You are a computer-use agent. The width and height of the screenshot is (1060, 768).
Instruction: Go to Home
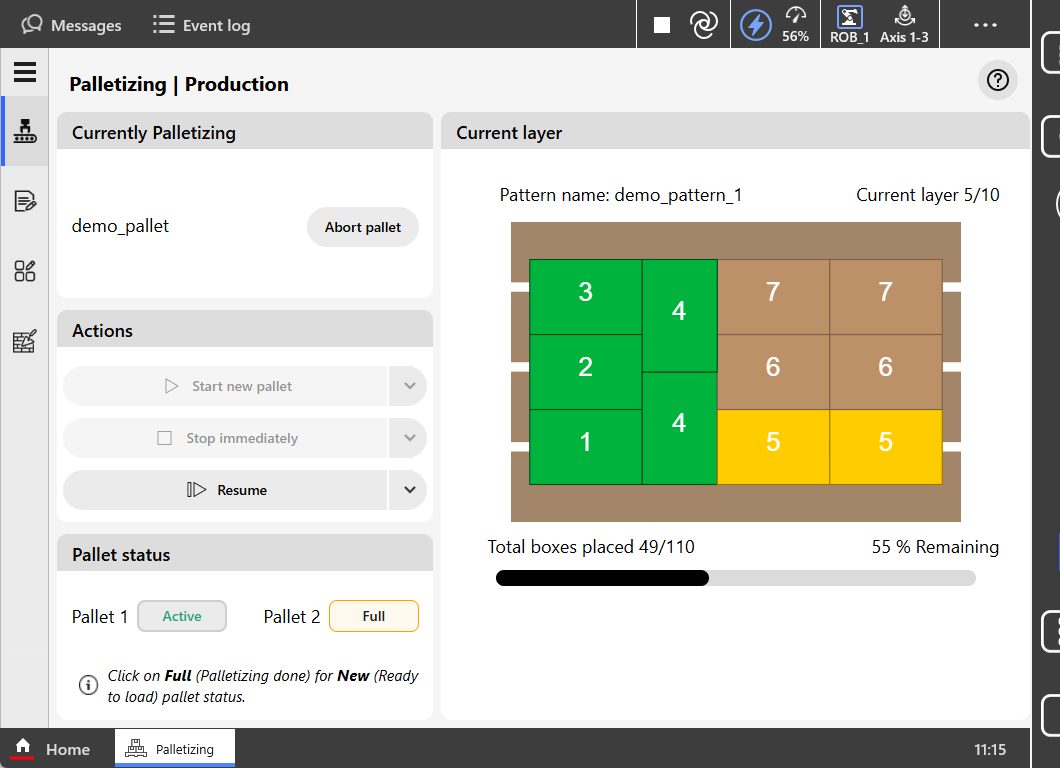pos(53,748)
